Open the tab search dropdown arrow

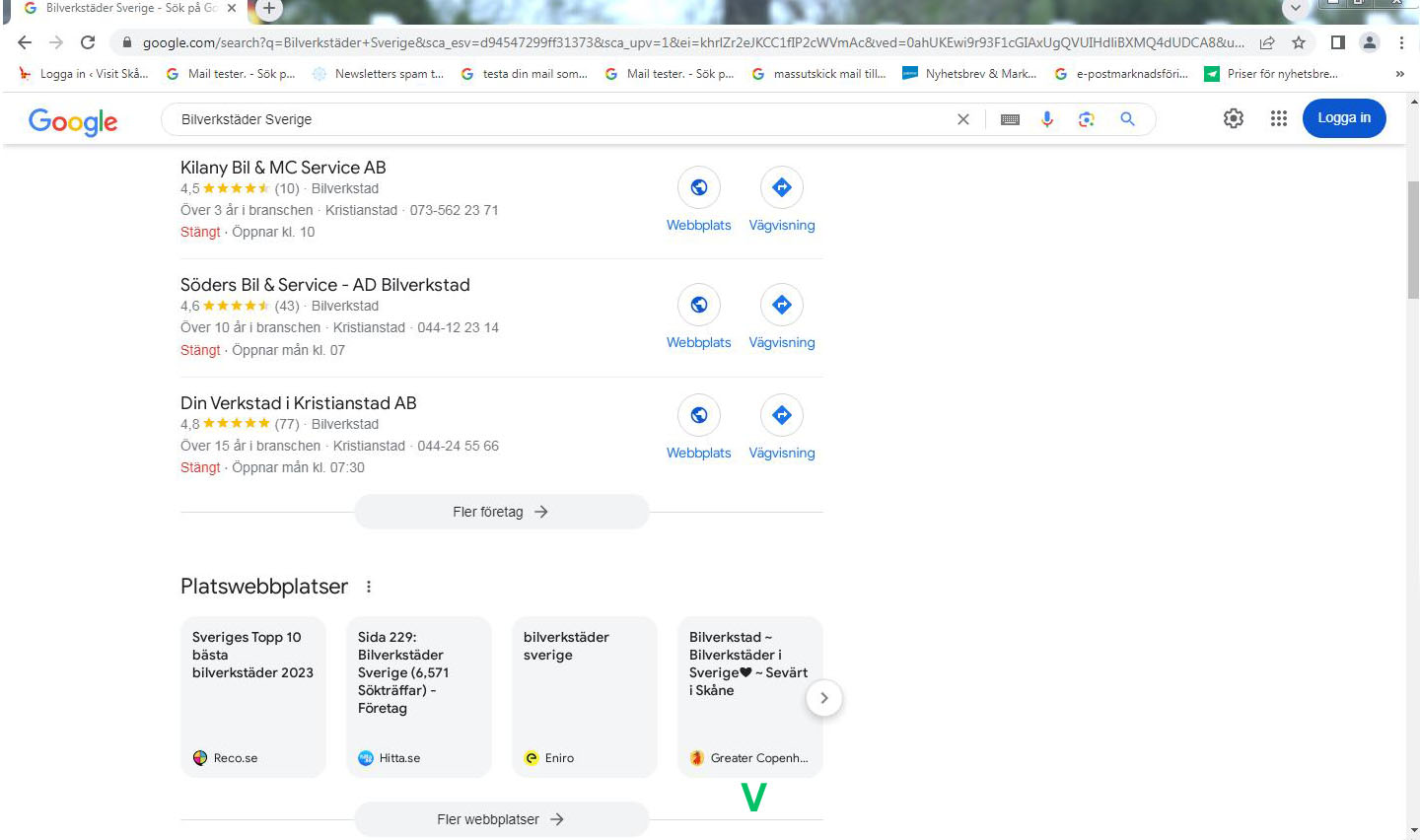pos(1296,9)
